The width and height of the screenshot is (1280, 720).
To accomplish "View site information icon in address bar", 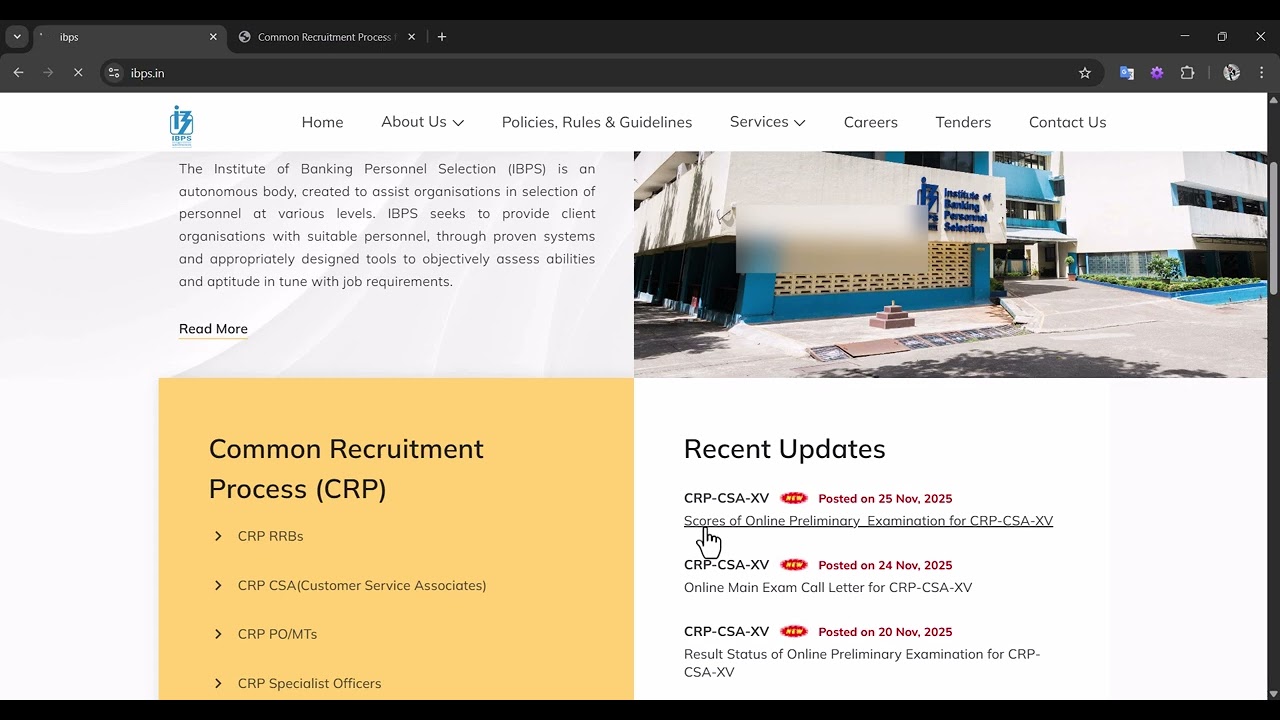I will (114, 73).
